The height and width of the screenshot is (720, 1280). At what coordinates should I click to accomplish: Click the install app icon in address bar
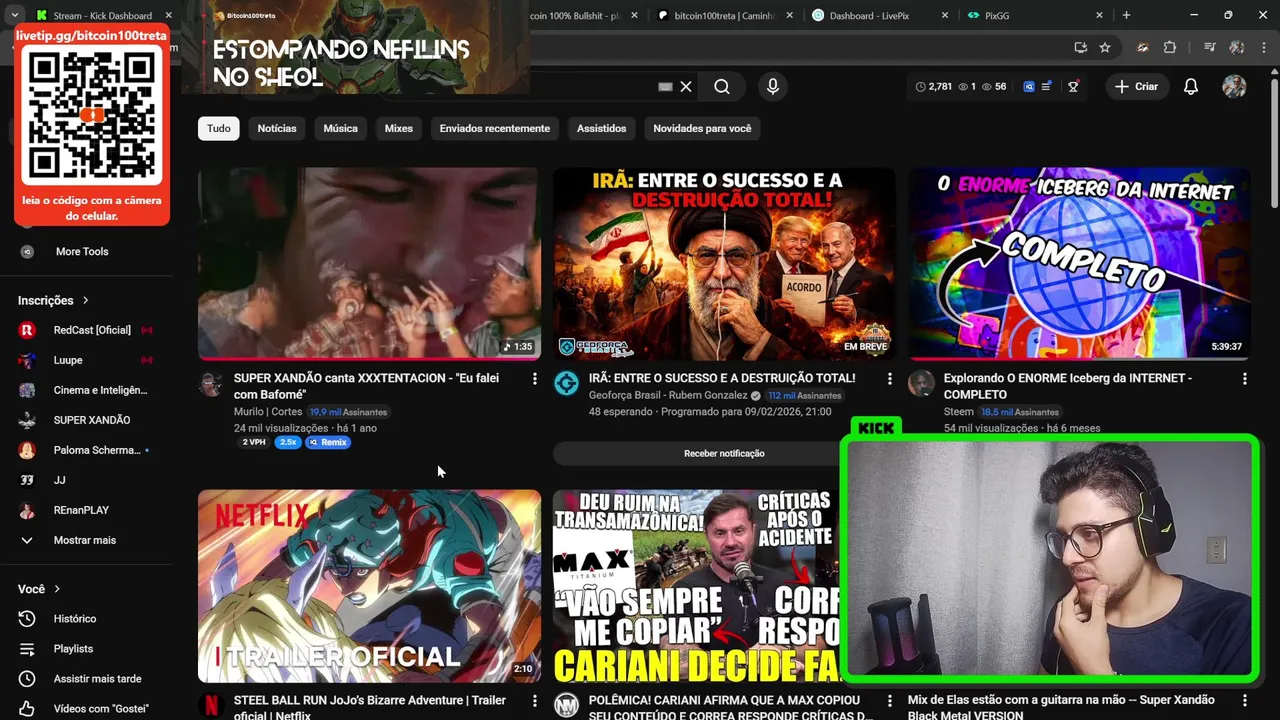tap(1080, 47)
